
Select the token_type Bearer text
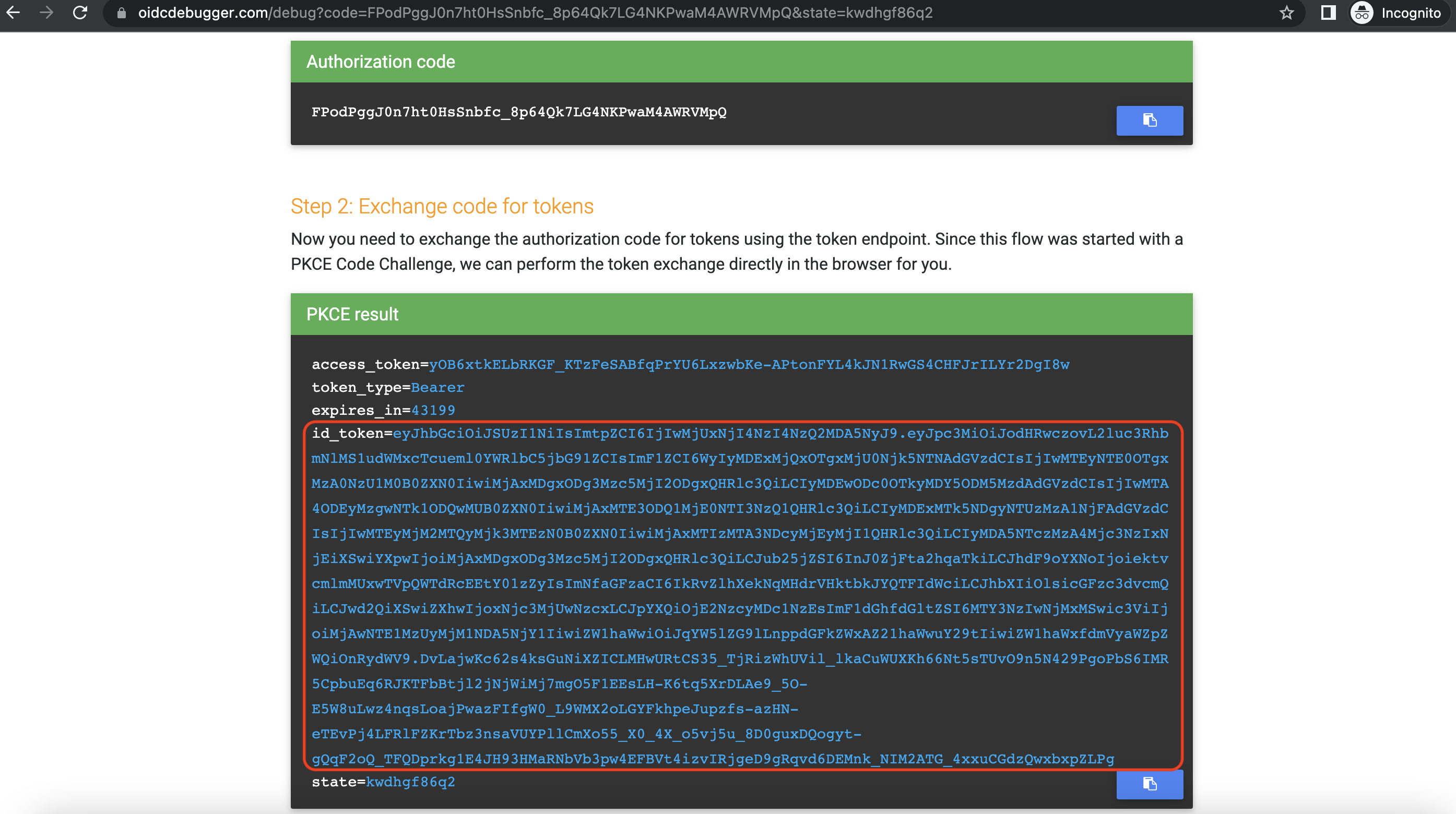click(x=438, y=387)
